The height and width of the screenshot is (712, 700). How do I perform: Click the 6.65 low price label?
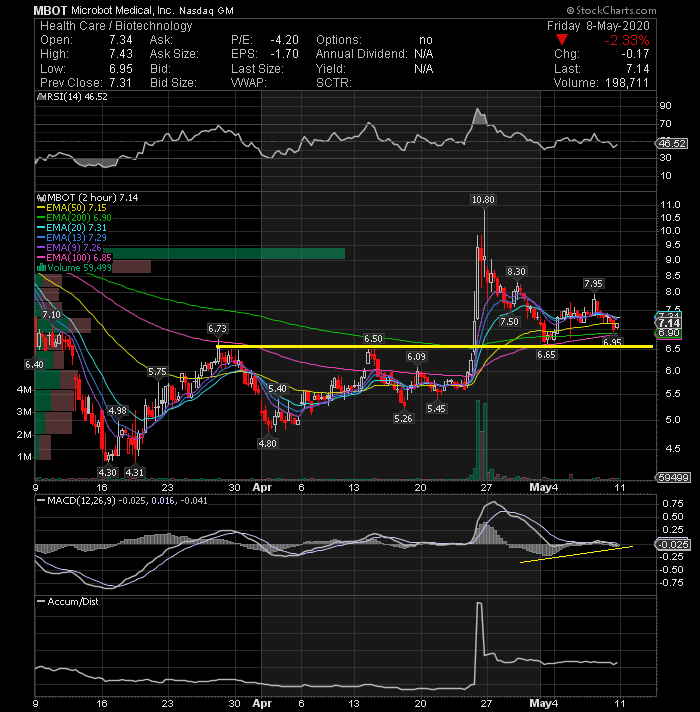coord(546,355)
